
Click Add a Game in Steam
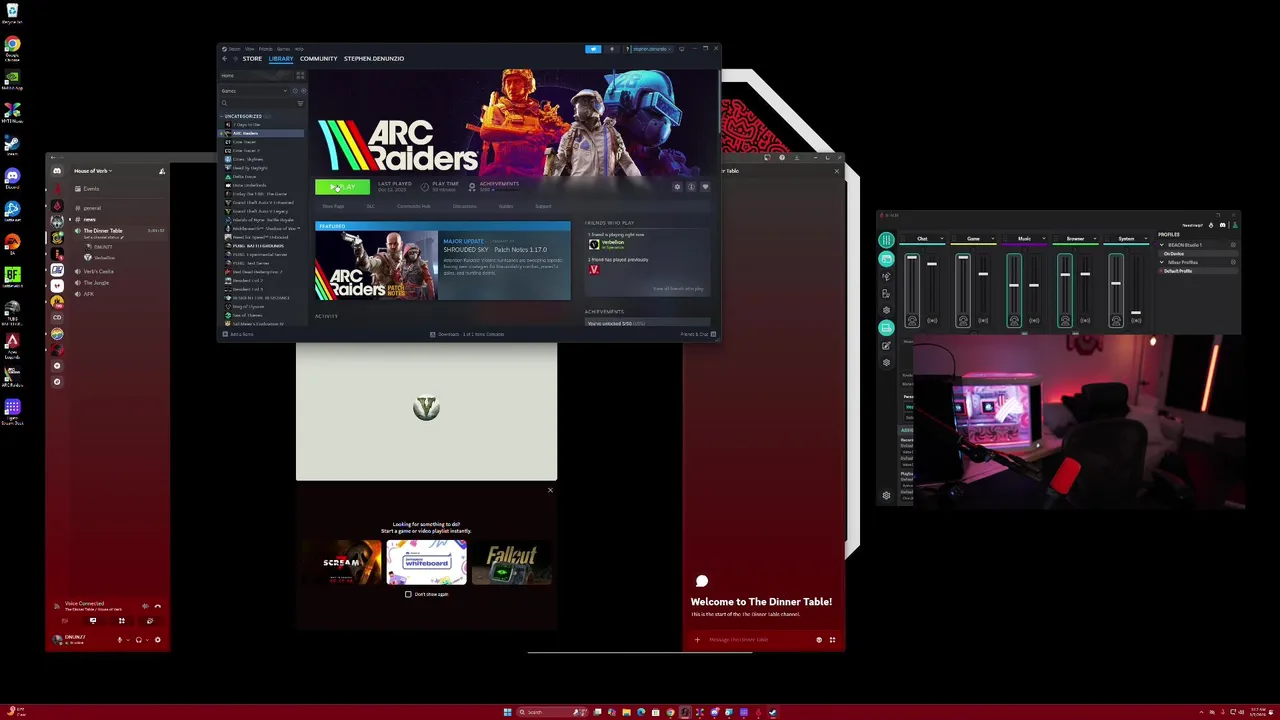pyautogui.click(x=238, y=334)
